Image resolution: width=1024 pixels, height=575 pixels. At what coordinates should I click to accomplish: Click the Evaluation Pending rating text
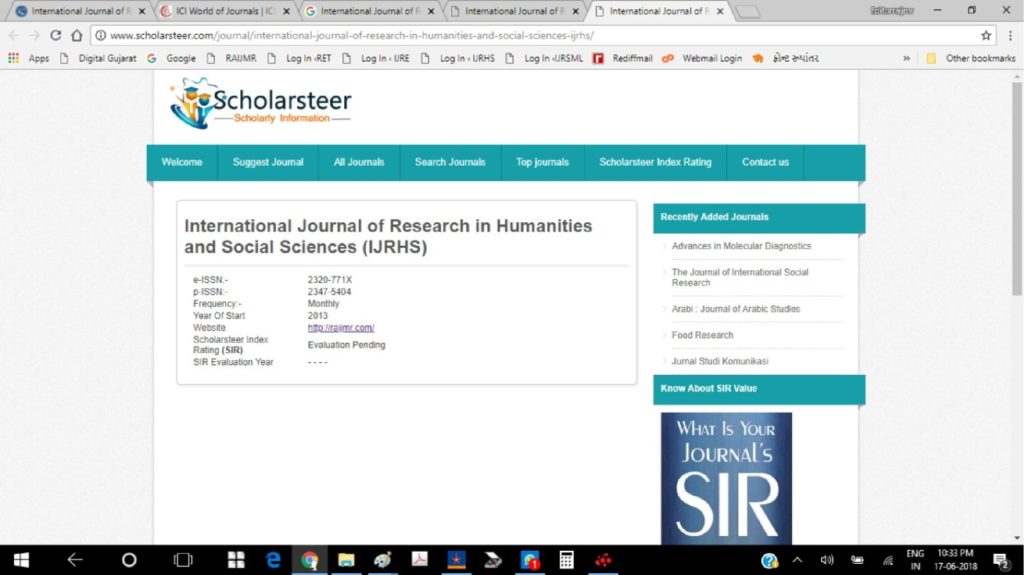point(346,344)
